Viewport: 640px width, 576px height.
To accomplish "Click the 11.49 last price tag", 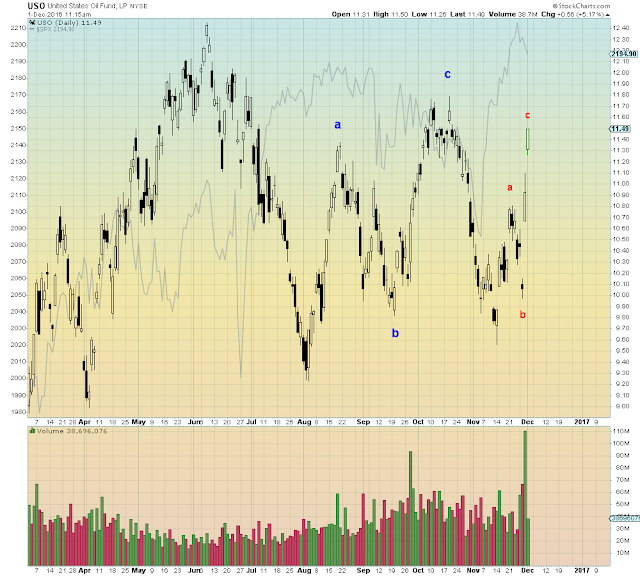I will click(x=620, y=129).
